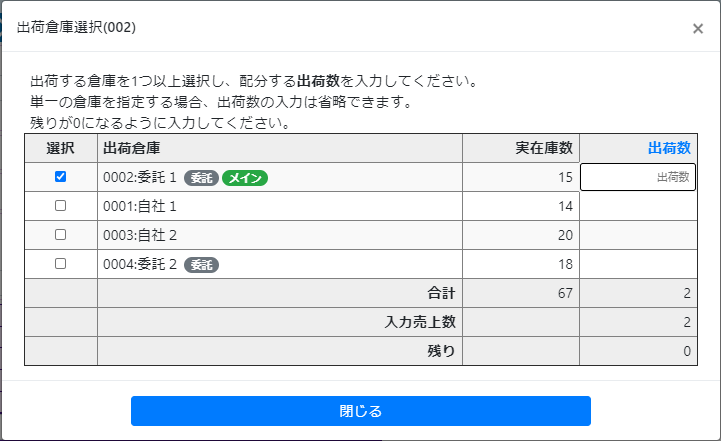Click the 出荷数 input field

[x=638, y=177]
